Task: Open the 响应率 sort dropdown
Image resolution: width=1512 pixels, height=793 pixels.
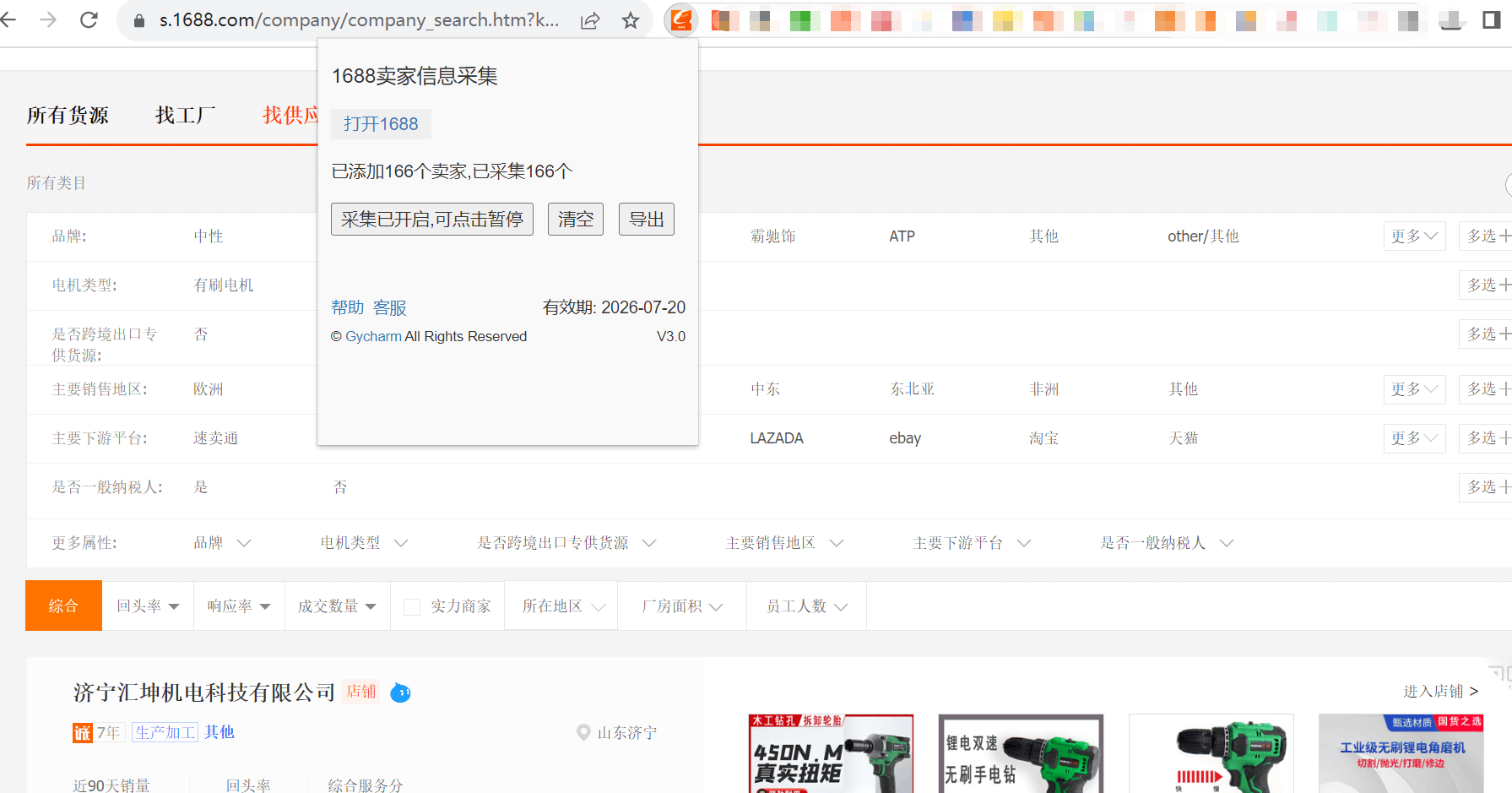Action: tap(239, 606)
